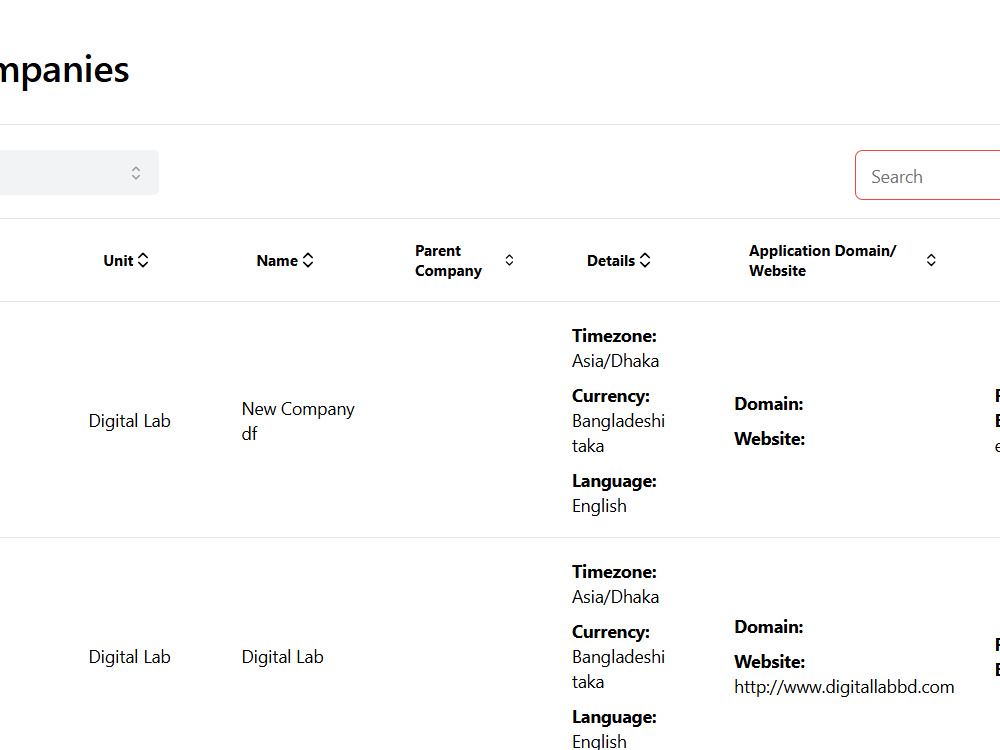Click Bangladeshi taka currency in New Company row
Viewport: 1000px width, 750px height.
(x=618, y=433)
